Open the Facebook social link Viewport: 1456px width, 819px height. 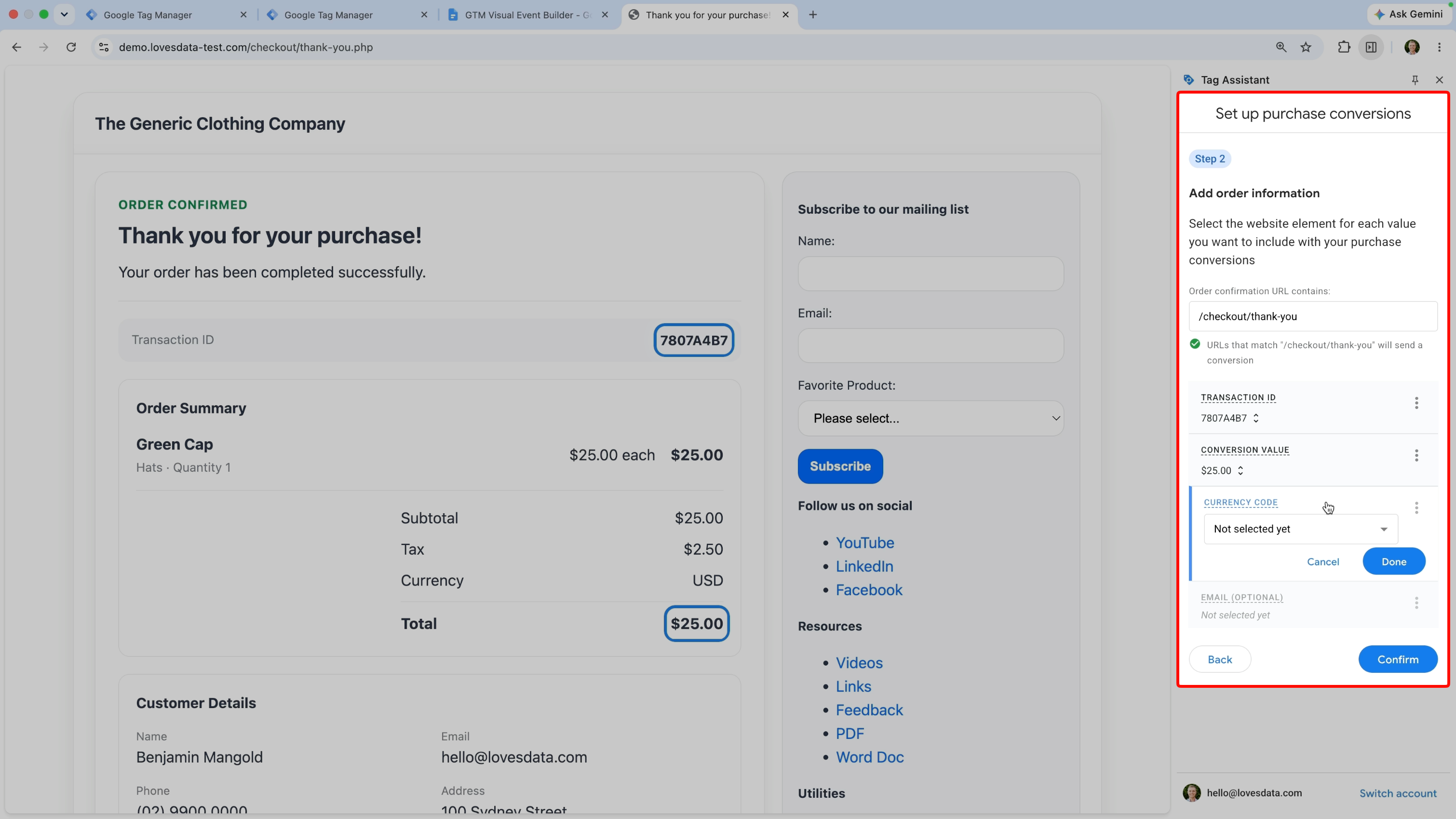click(869, 590)
